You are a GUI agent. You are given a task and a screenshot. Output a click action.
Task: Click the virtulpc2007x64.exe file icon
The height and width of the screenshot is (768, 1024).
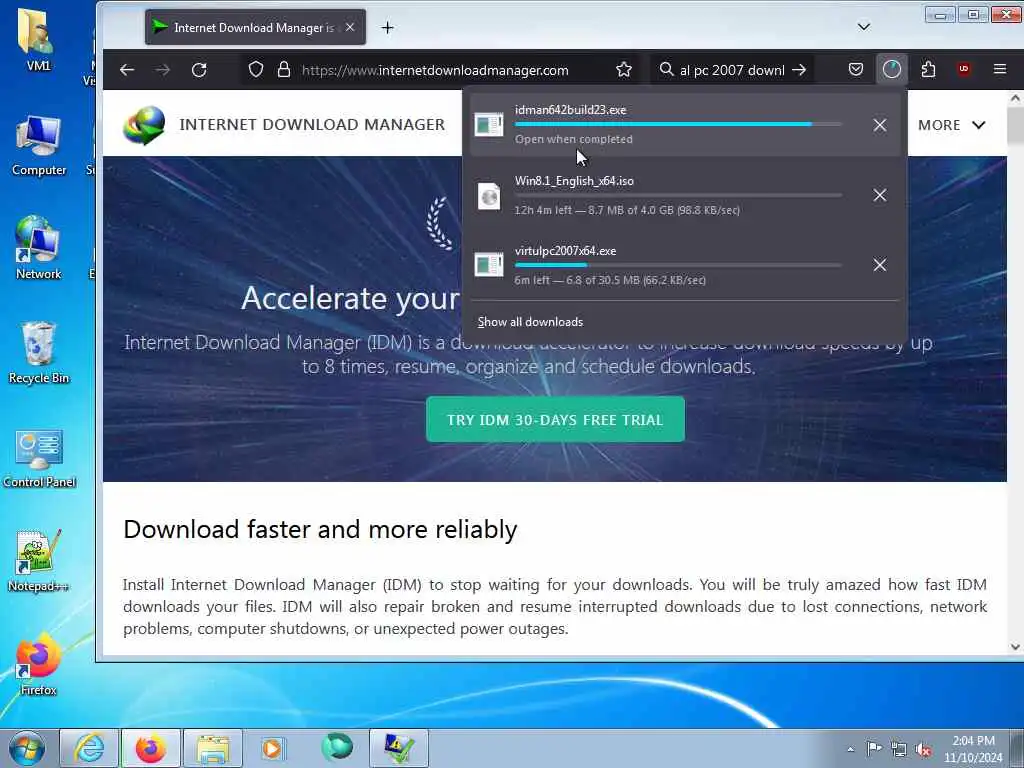[488, 264]
